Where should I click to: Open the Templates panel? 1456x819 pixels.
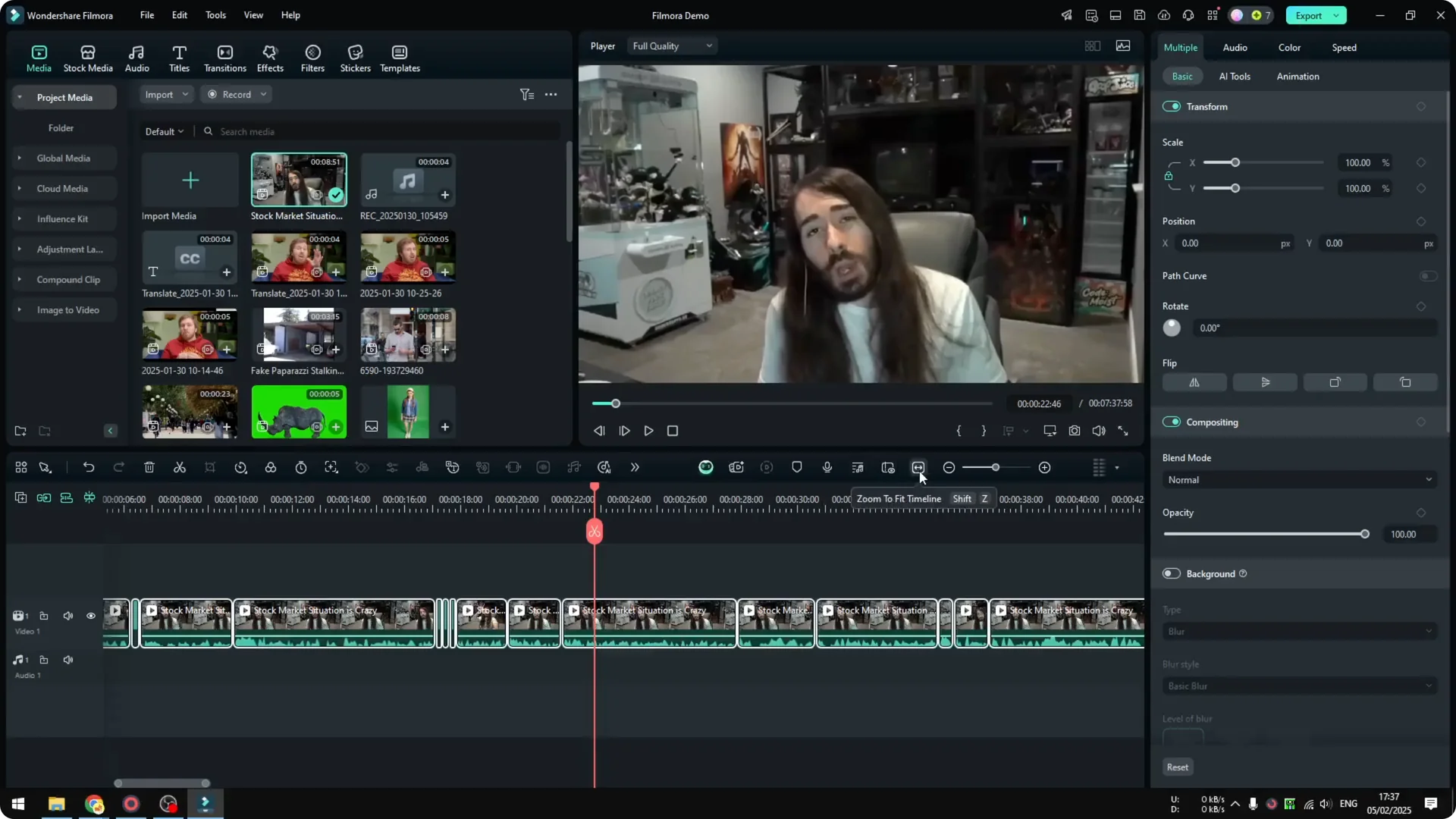399,58
